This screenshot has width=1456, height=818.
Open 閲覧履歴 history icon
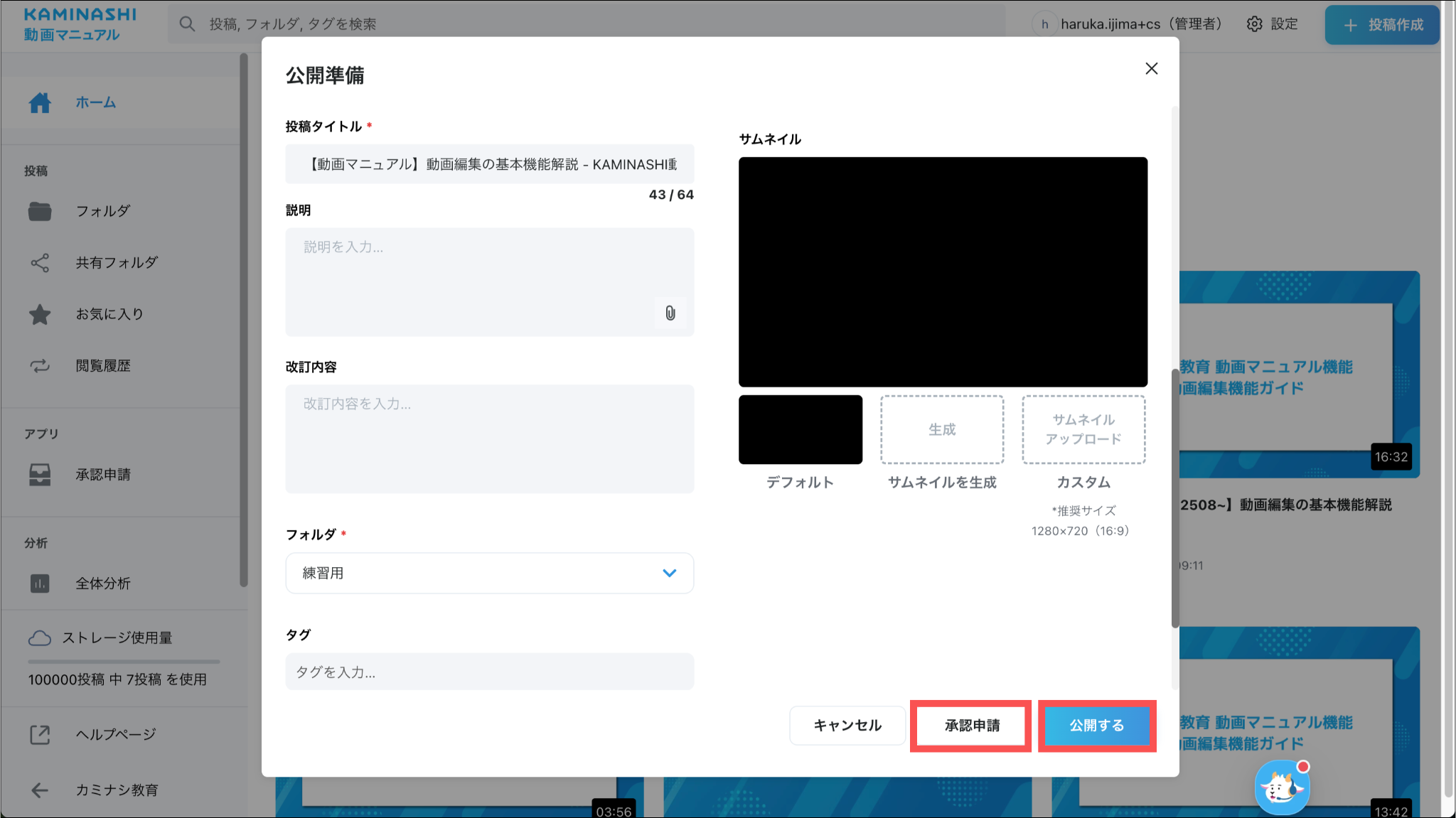(40, 366)
